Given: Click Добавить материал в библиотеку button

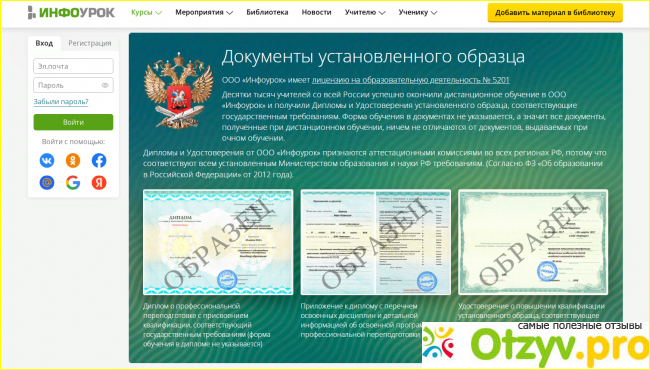Looking at the screenshot, I should [555, 12].
